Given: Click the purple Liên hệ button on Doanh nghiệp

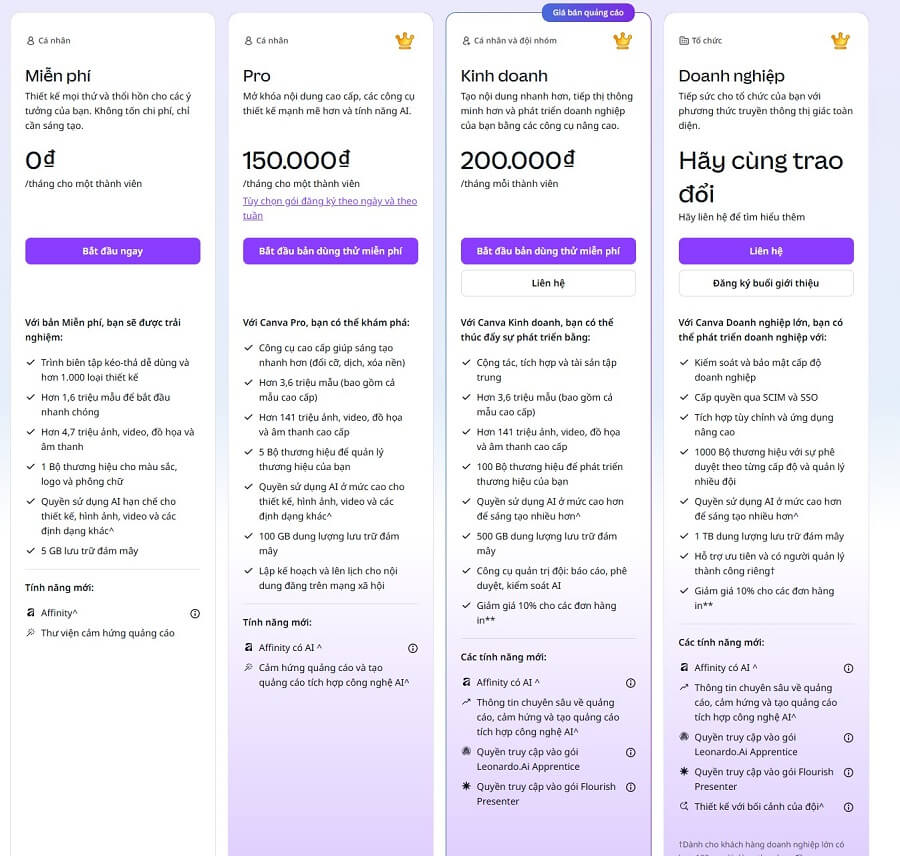Looking at the screenshot, I should coord(766,251).
